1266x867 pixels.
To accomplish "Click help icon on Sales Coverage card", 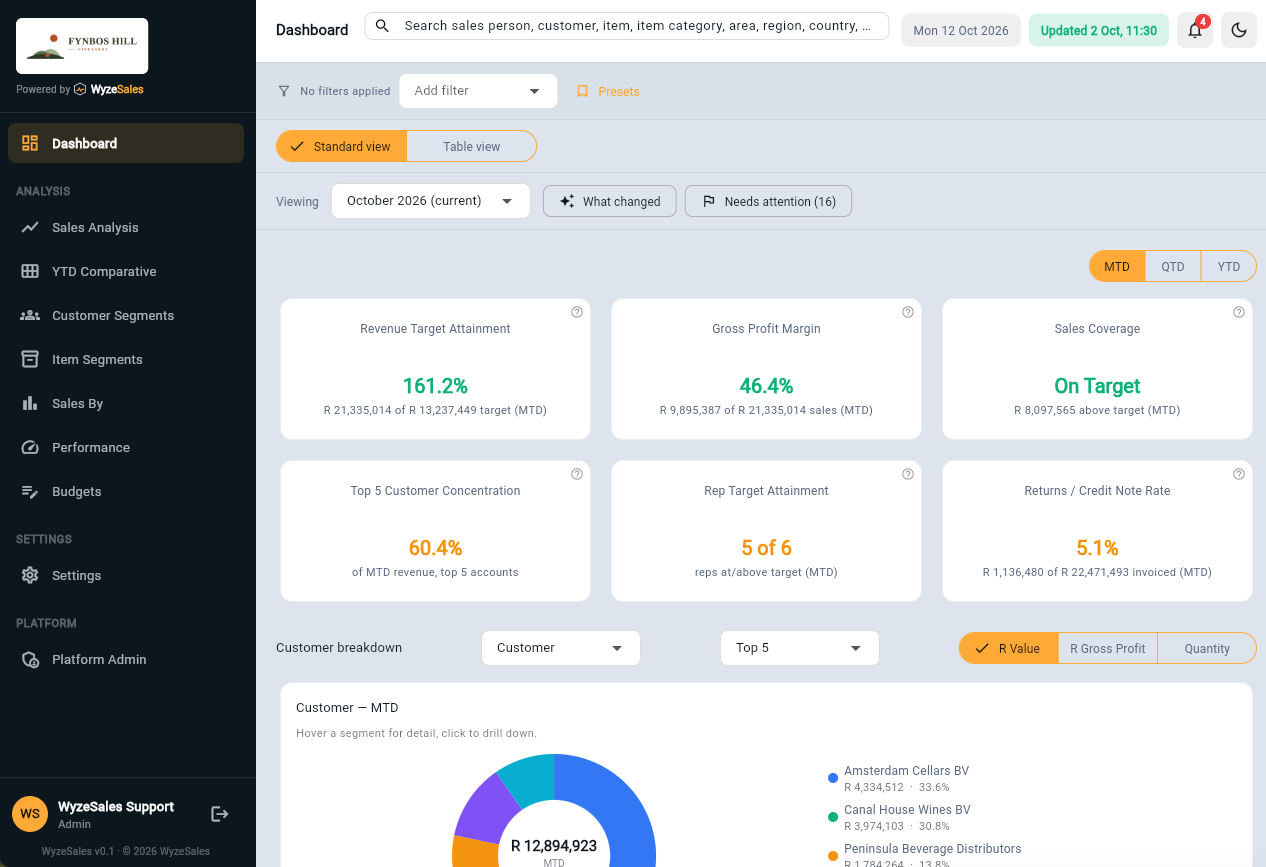I will point(1239,312).
